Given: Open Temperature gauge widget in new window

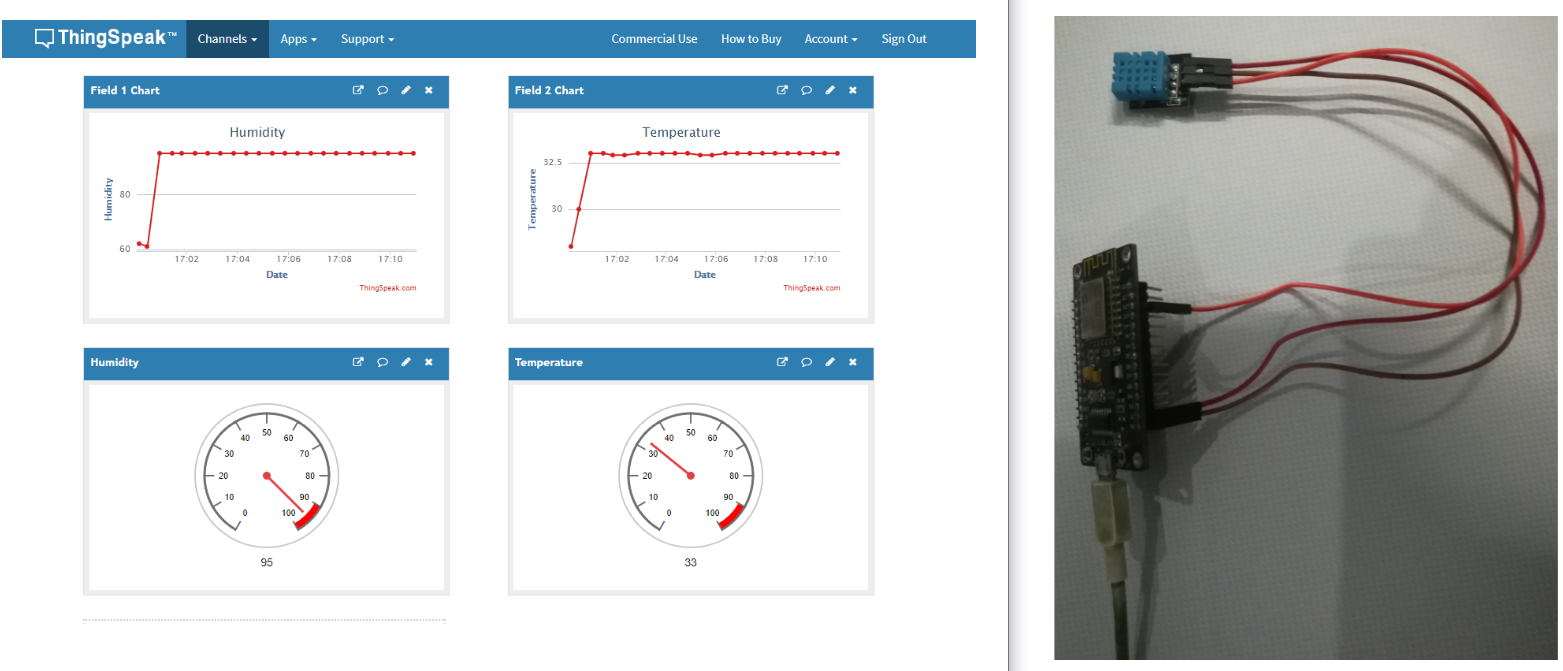Looking at the screenshot, I should [x=782, y=362].
